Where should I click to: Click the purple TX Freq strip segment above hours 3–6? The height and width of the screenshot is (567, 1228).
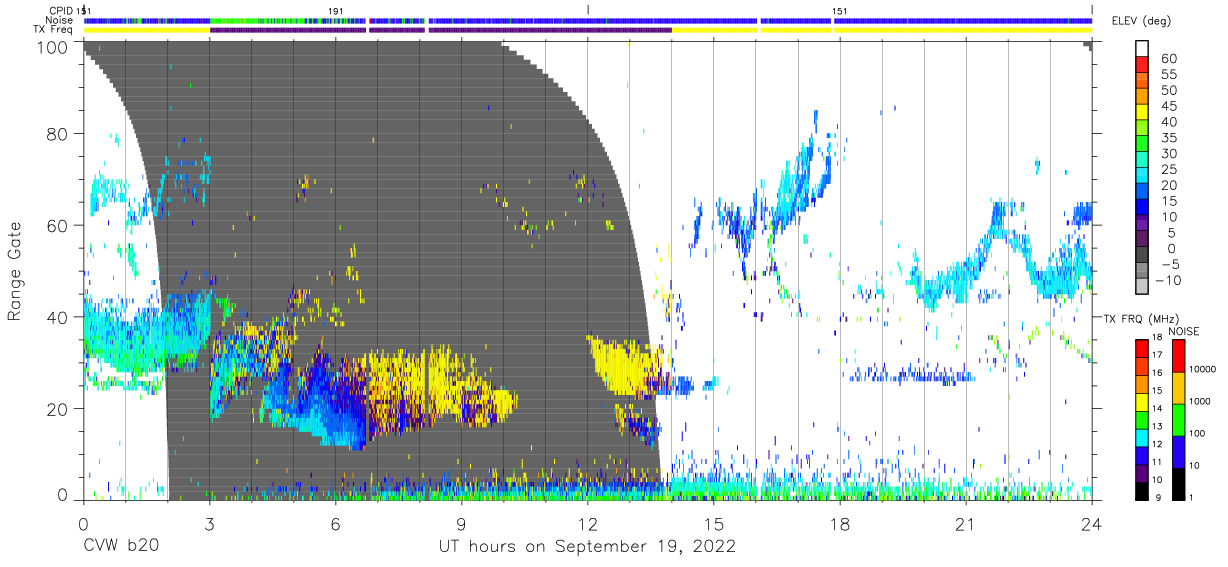click(x=288, y=30)
